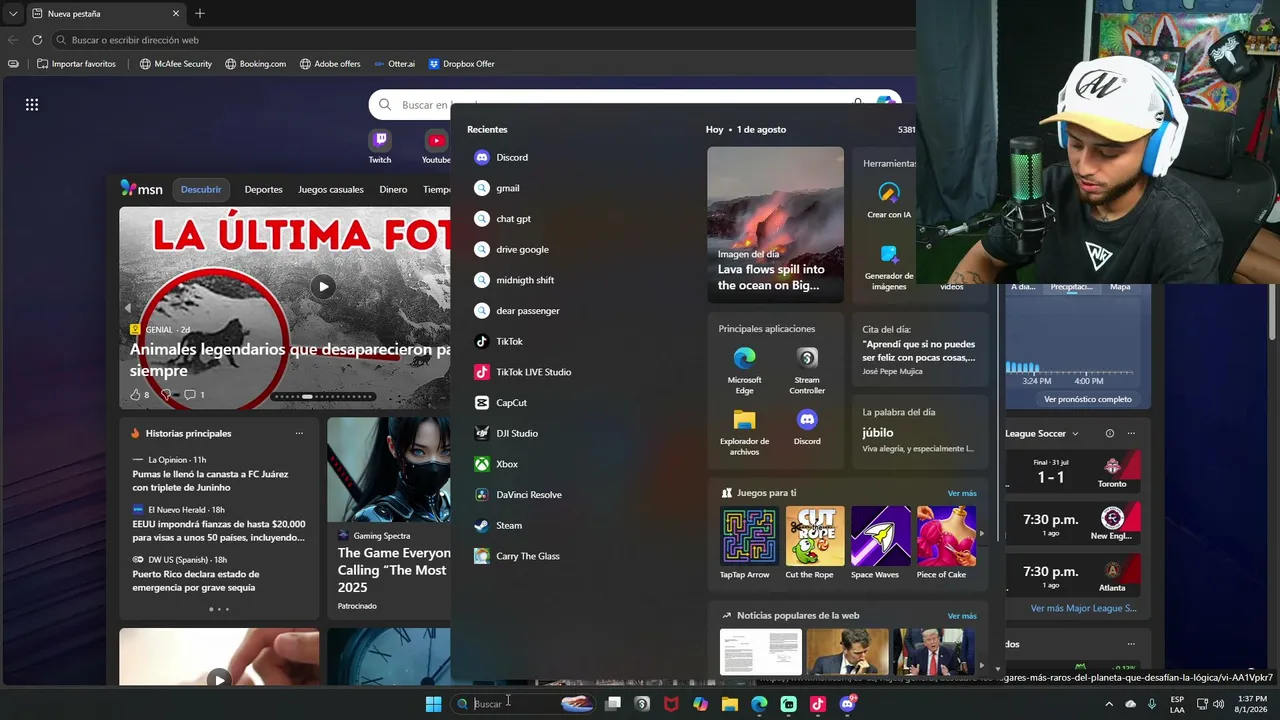Screen dimensions: 1280x720
Task: Select the 'Descubrir' tab on MSN
Action: (201, 189)
